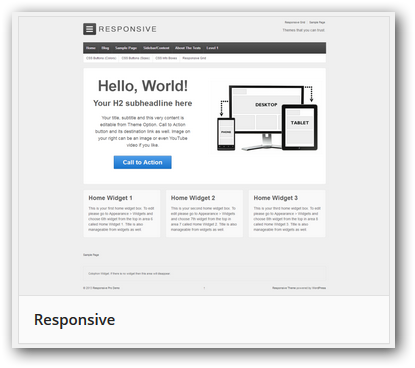Open About The Tests menu item
Screen dimensions: 415x368
click(188, 48)
